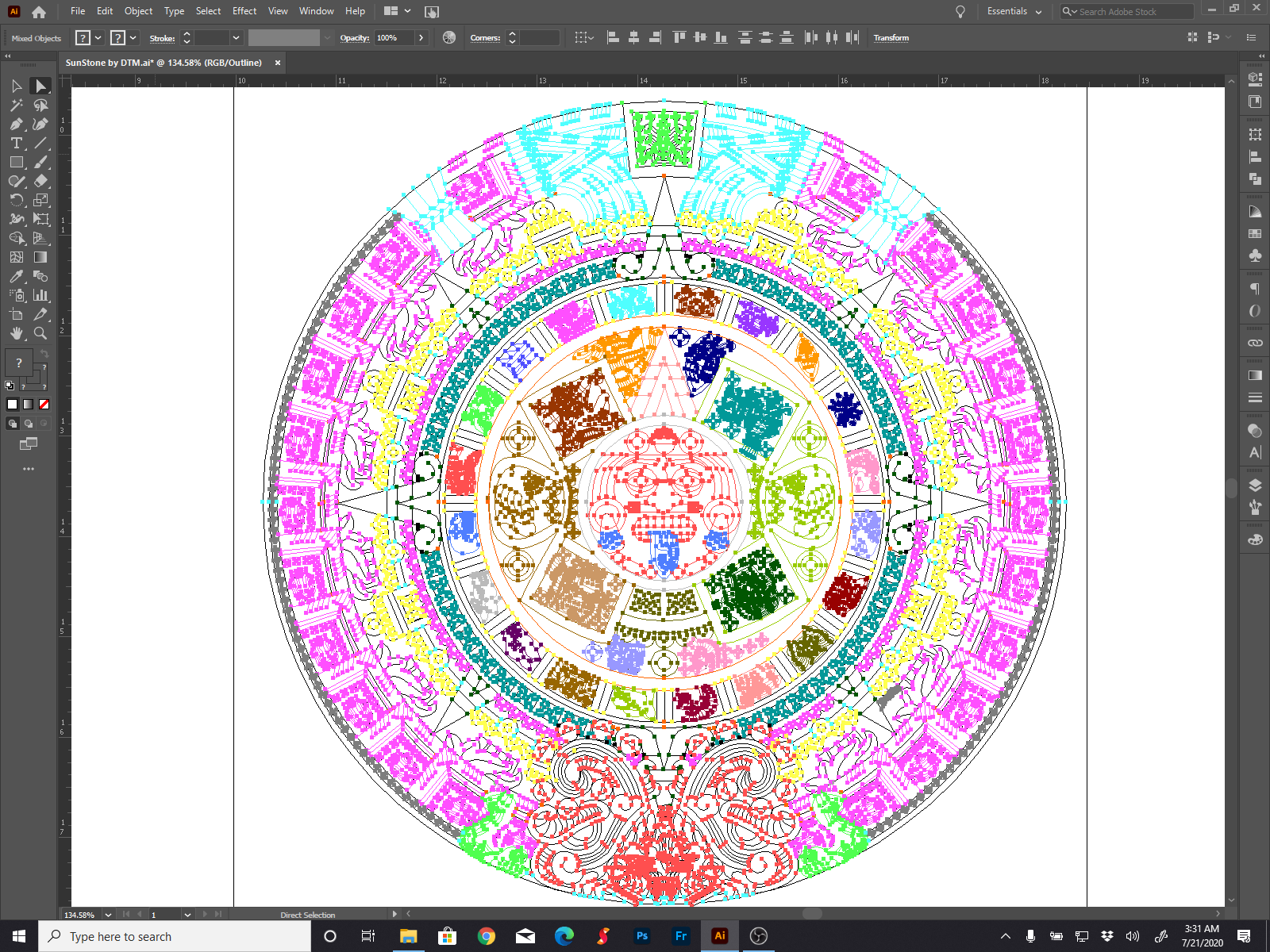Select the Artboard tool
The image size is (1270, 952).
[17, 314]
